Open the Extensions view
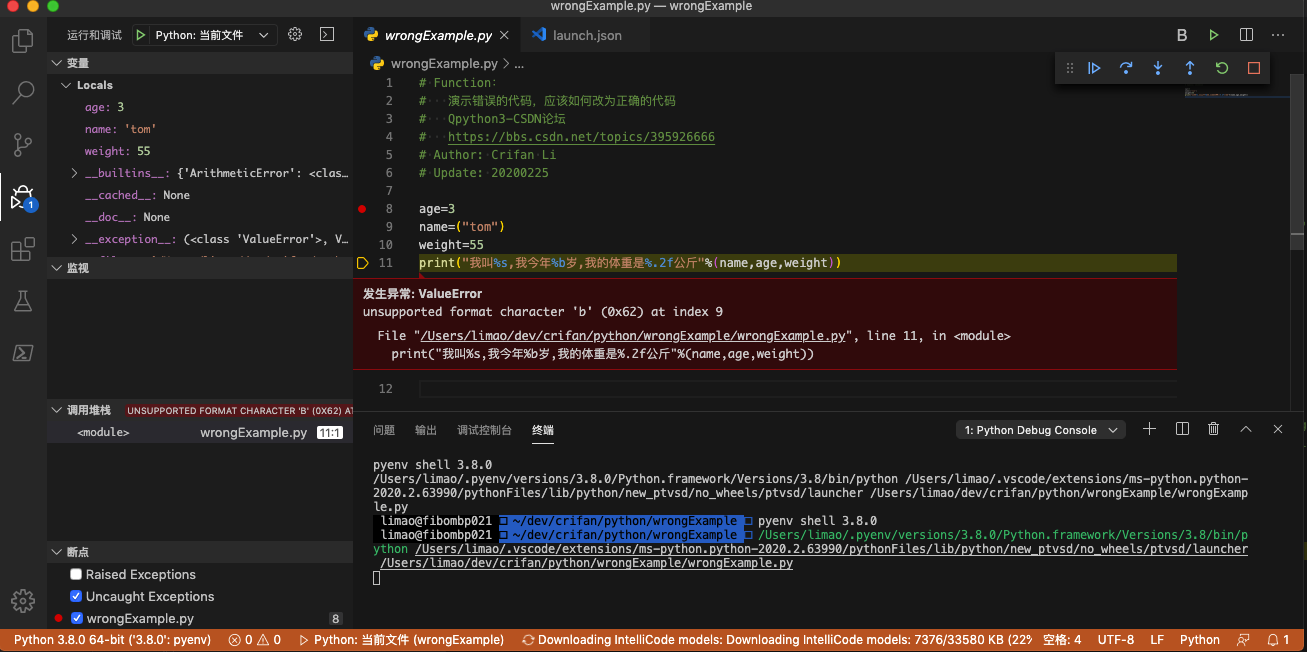The height and width of the screenshot is (652, 1307). click(x=22, y=249)
